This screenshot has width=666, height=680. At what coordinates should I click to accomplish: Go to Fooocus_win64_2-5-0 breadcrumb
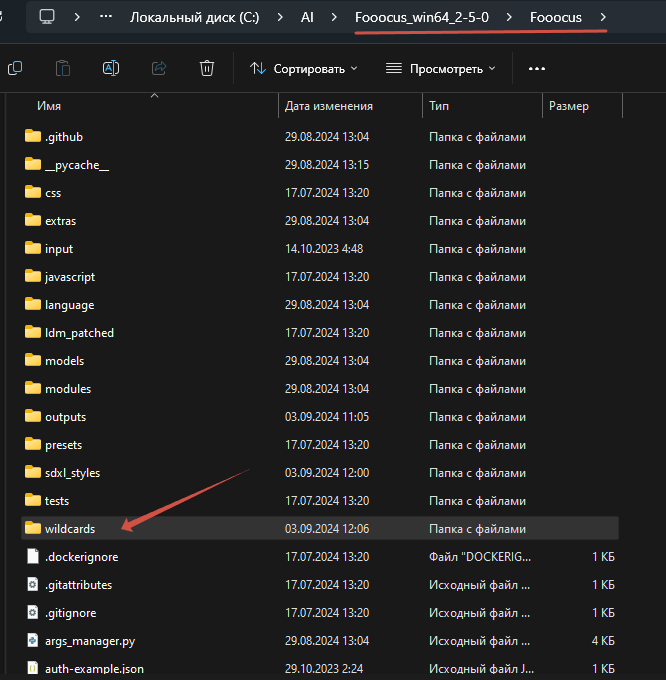[x=422, y=17]
